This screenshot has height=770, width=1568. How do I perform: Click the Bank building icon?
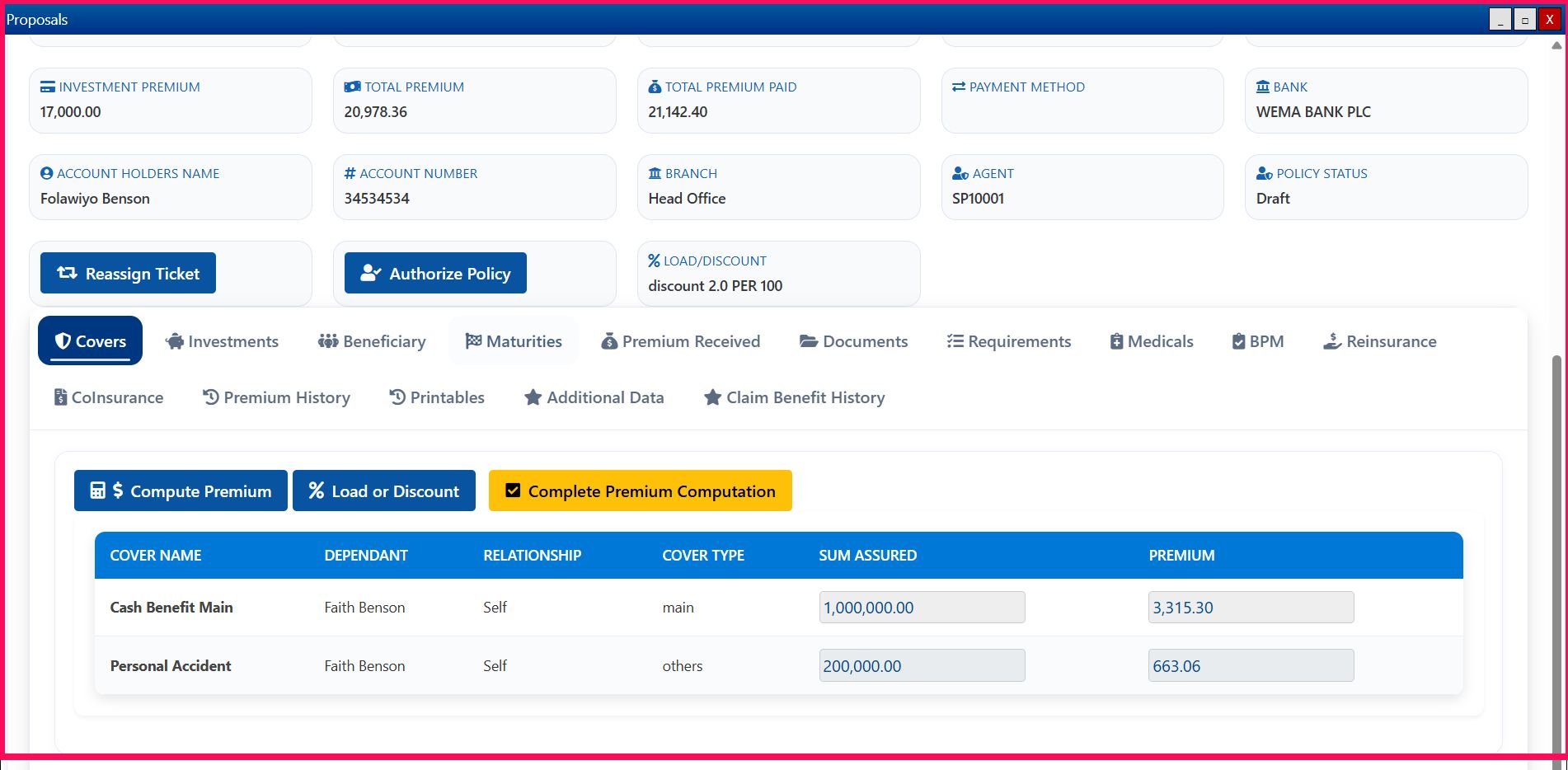[x=1263, y=87]
